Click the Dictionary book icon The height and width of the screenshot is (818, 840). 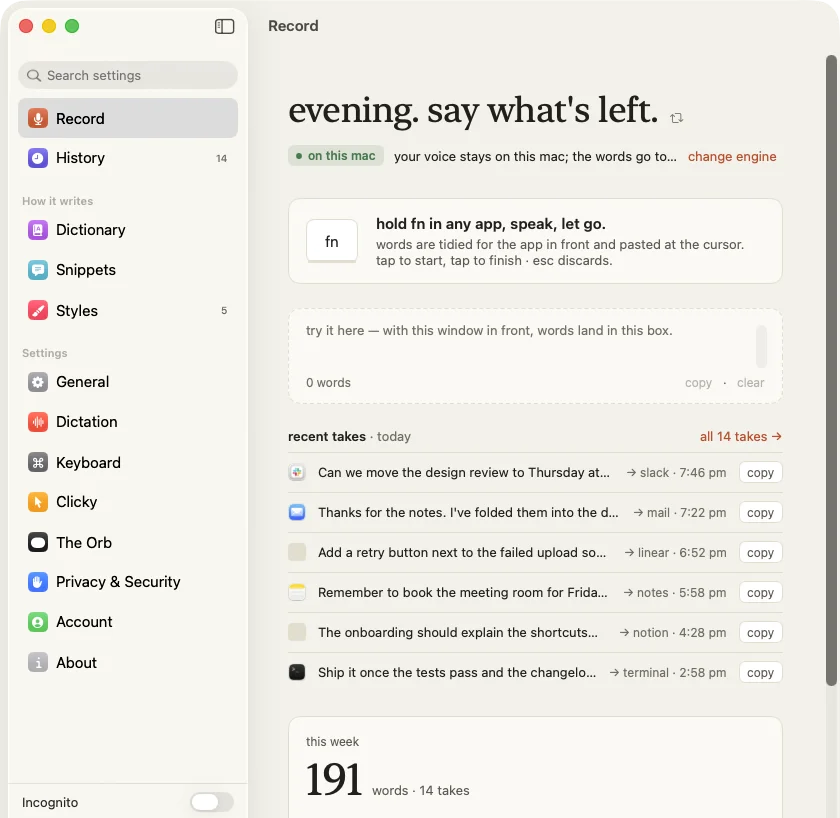pyautogui.click(x=38, y=230)
